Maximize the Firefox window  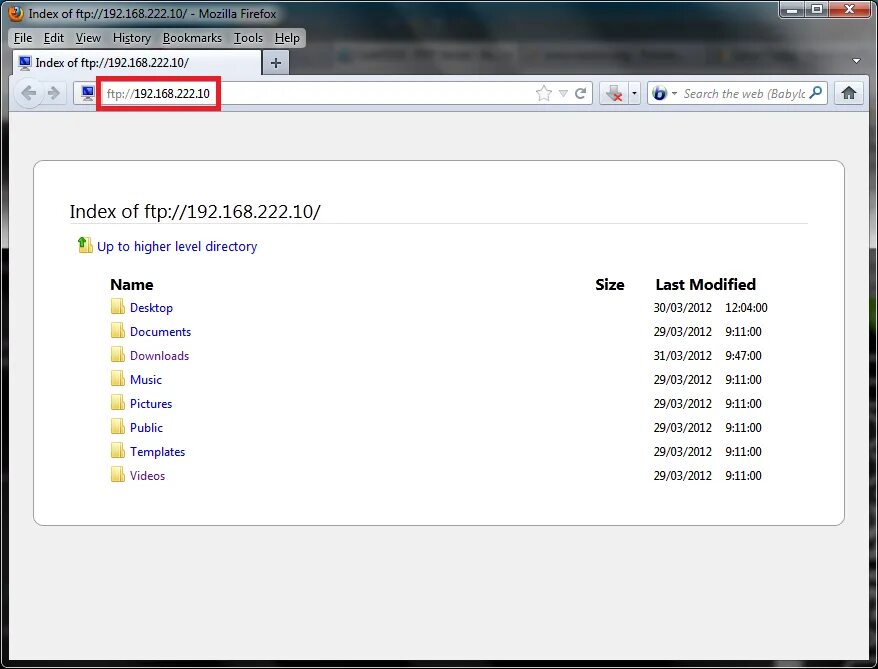[x=817, y=10]
